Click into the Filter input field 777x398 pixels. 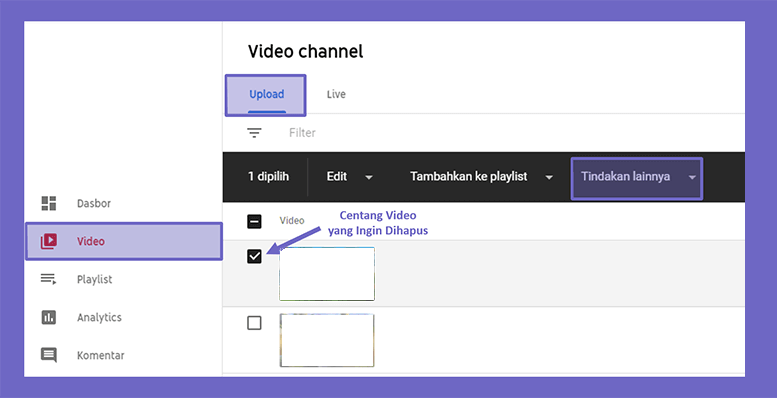pyautogui.click(x=515, y=133)
